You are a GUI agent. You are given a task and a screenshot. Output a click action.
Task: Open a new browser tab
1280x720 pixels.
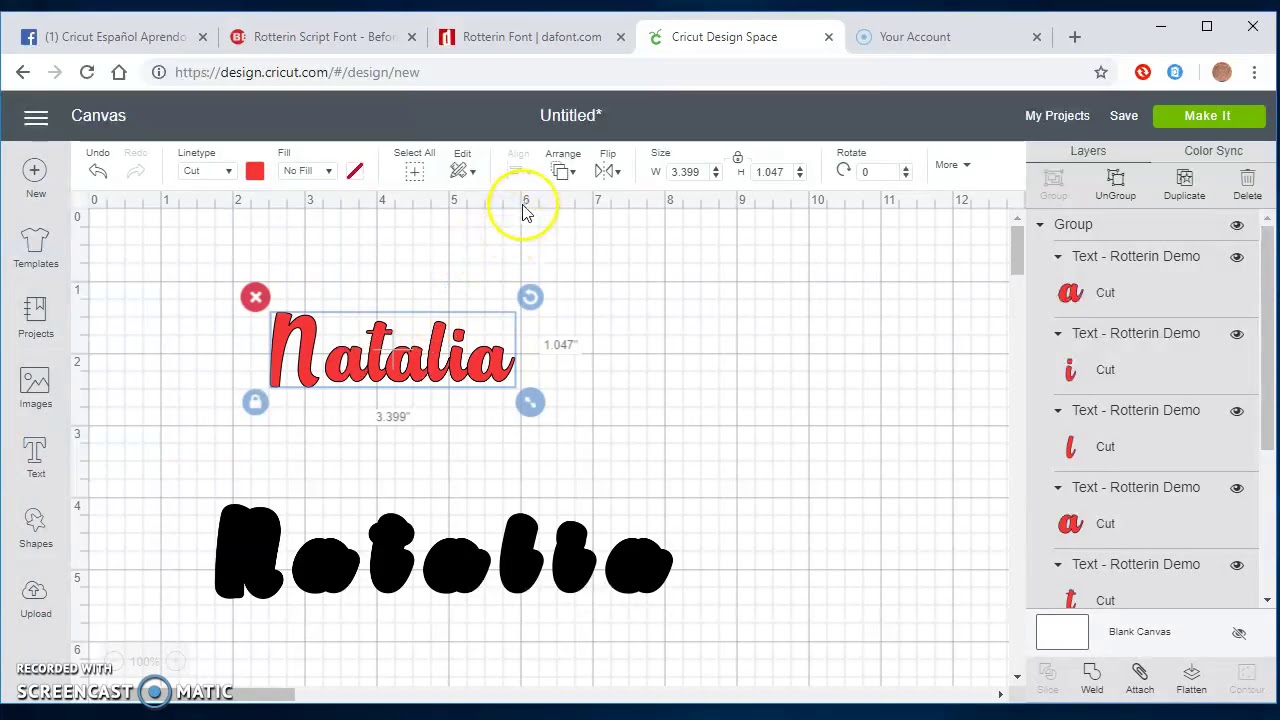(x=1075, y=37)
